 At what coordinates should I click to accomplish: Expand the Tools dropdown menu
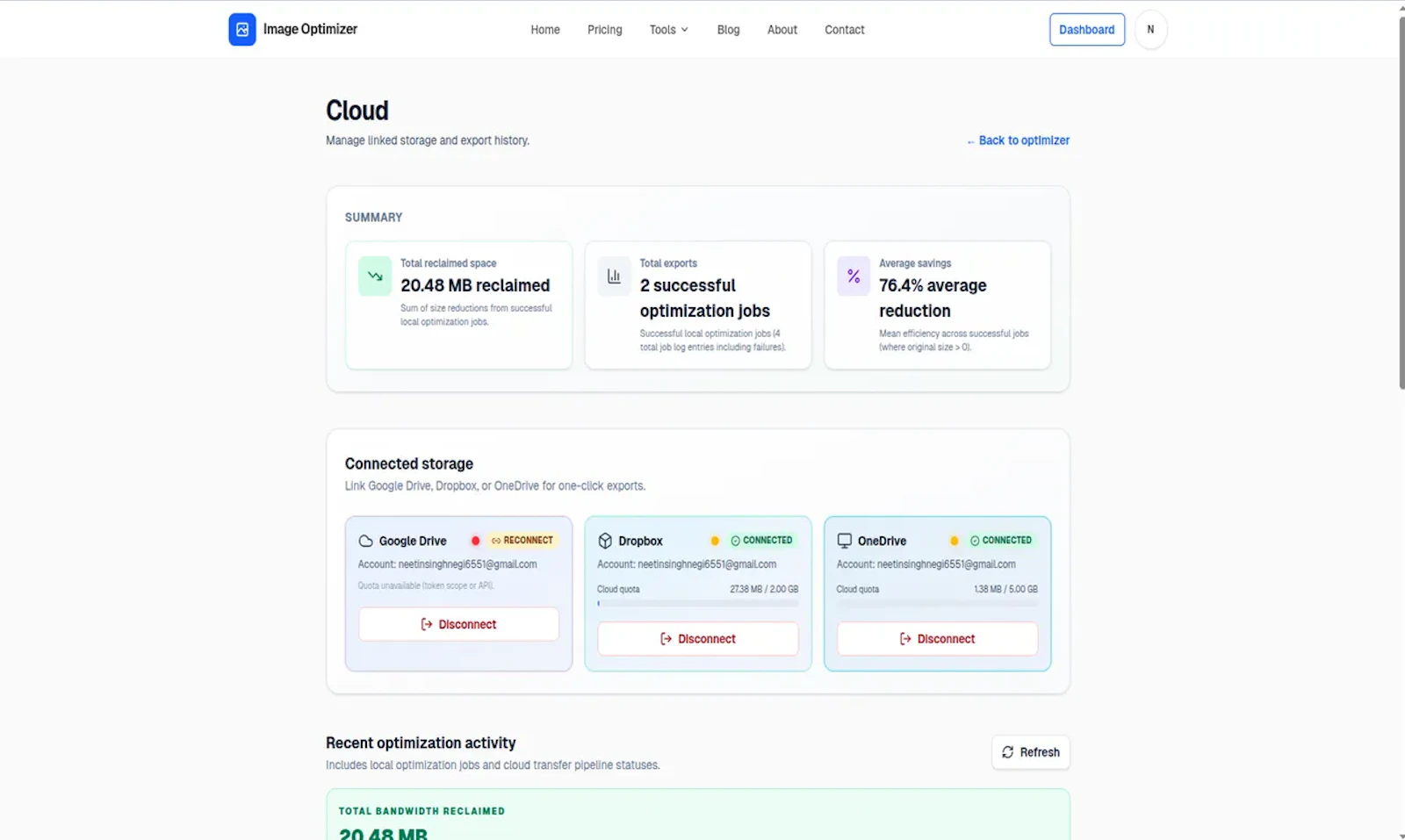(x=669, y=30)
